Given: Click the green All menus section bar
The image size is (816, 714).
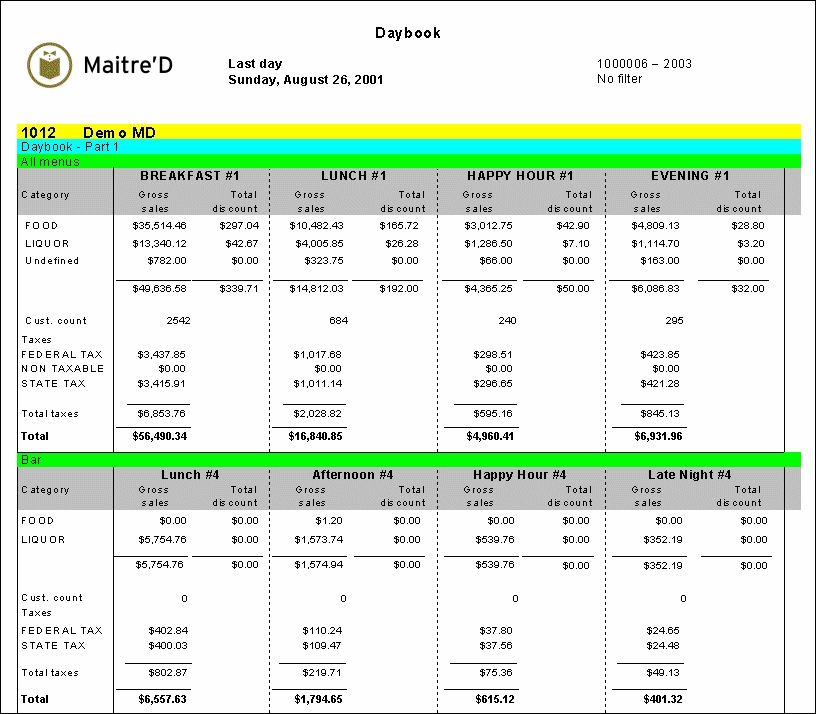Looking at the screenshot, I should [408, 161].
